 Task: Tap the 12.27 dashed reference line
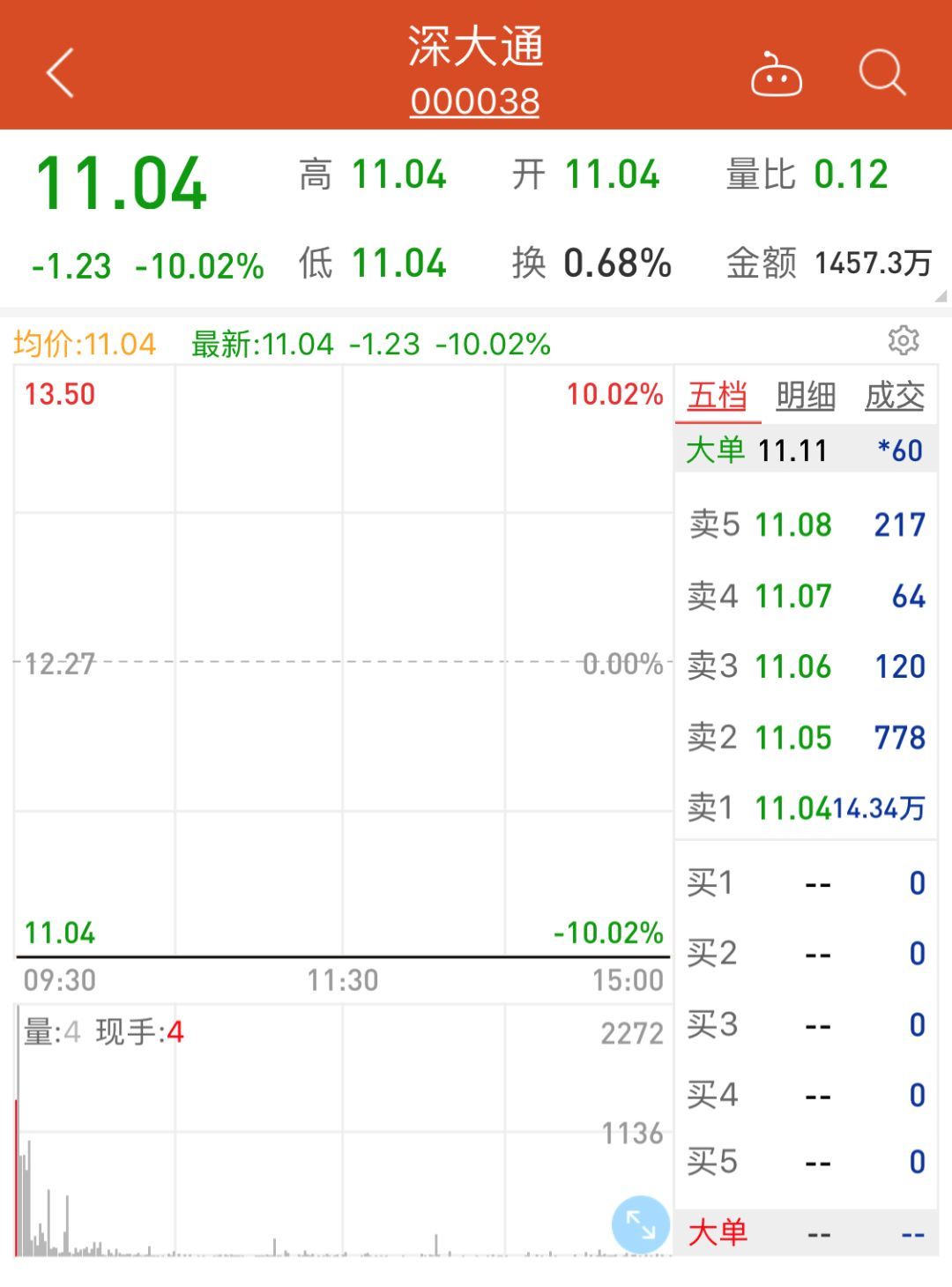pyautogui.click(x=342, y=662)
